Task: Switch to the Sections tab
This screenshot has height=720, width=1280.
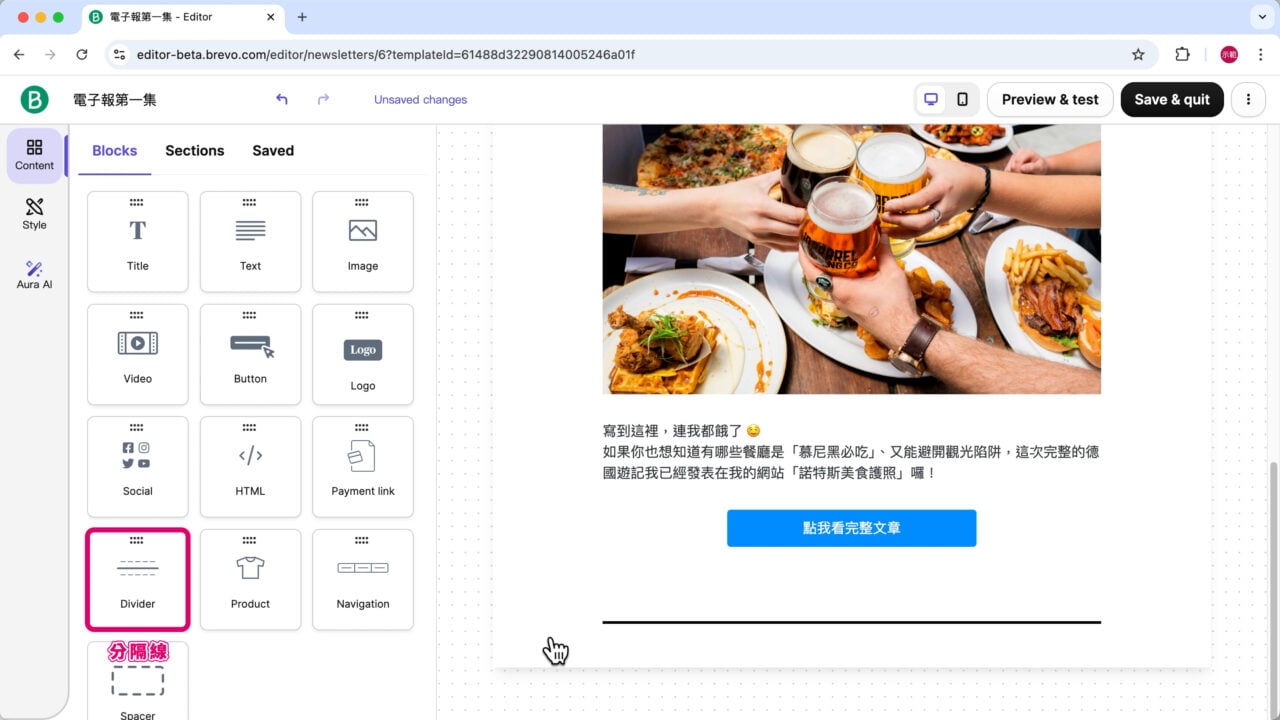Action: coord(194,150)
